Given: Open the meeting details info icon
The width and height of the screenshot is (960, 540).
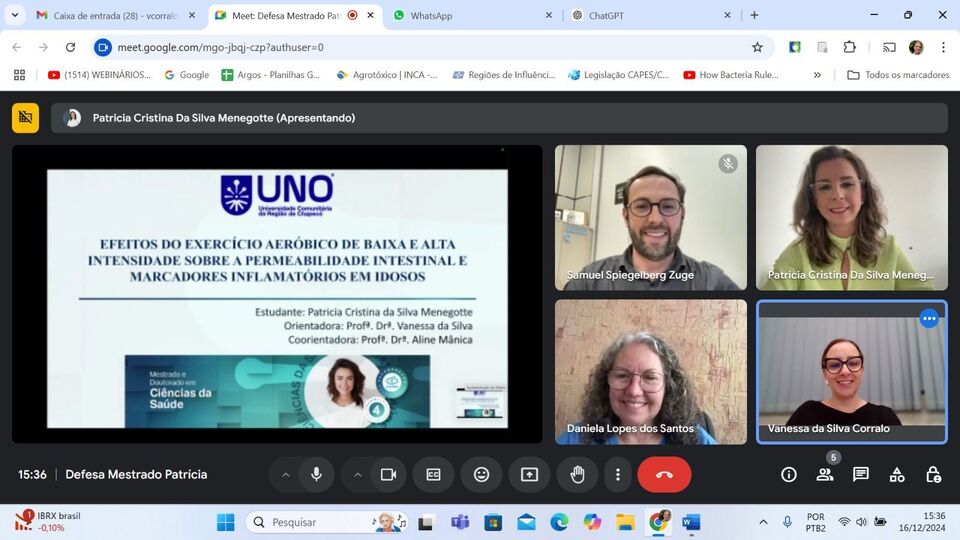Looking at the screenshot, I should (x=789, y=474).
